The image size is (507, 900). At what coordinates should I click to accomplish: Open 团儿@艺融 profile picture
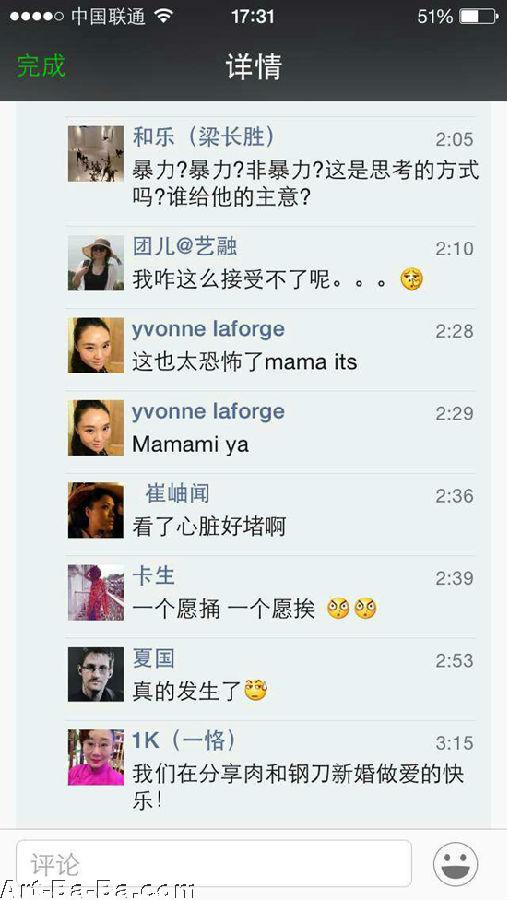click(96, 263)
